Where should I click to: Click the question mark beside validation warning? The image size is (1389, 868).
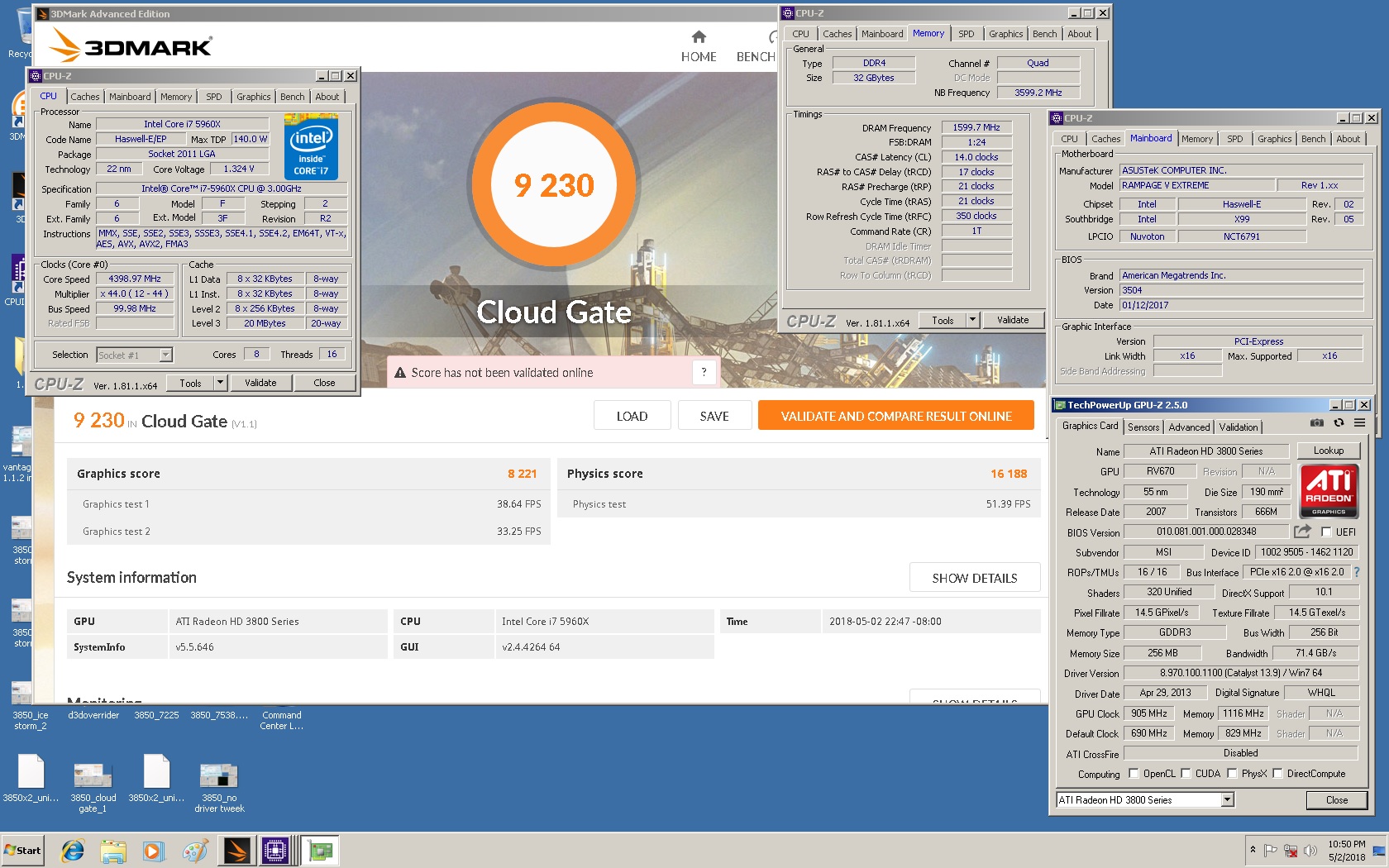pyautogui.click(x=704, y=373)
